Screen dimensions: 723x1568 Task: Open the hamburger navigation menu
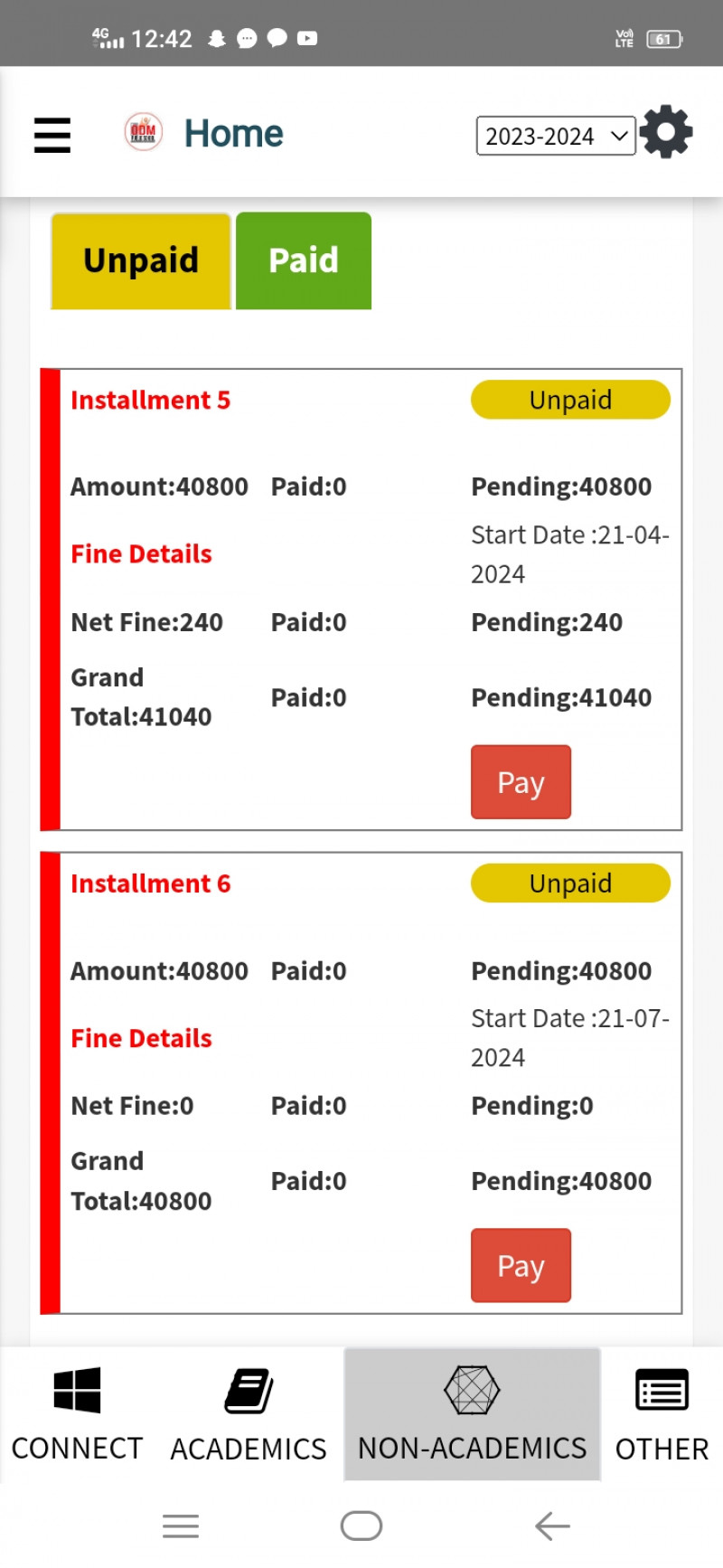pos(52,135)
